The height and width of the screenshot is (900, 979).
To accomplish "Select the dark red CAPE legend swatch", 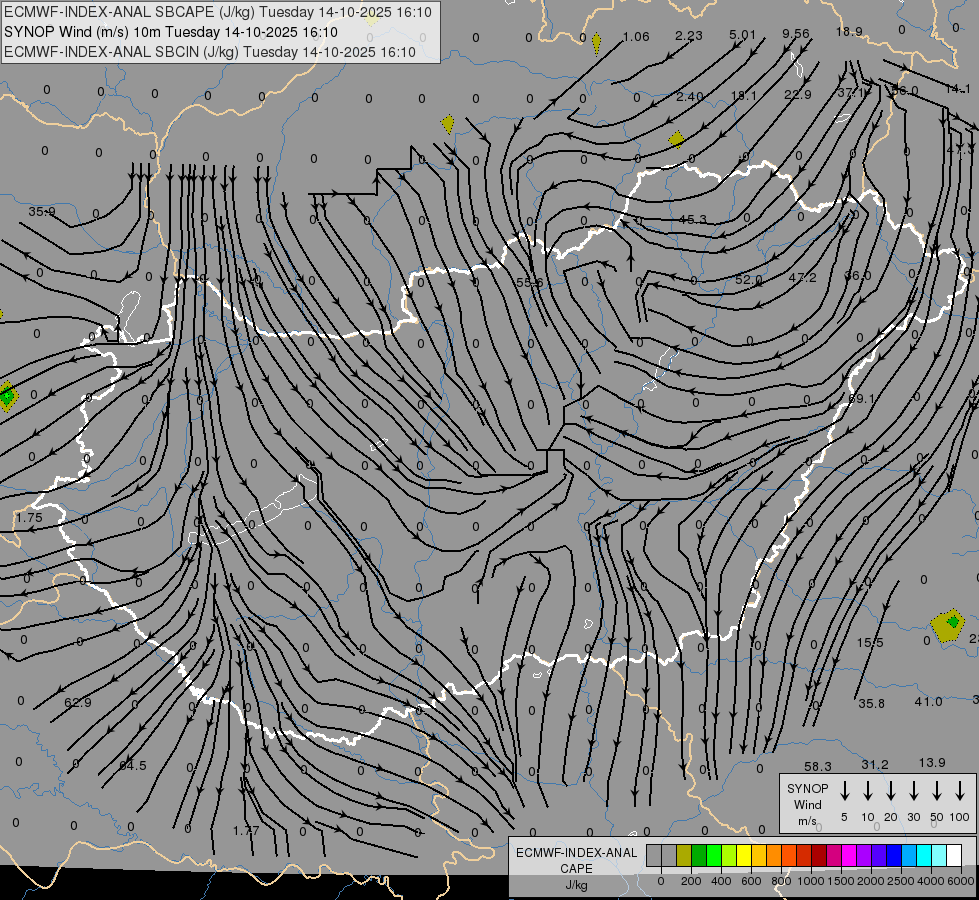I will [x=819, y=856].
